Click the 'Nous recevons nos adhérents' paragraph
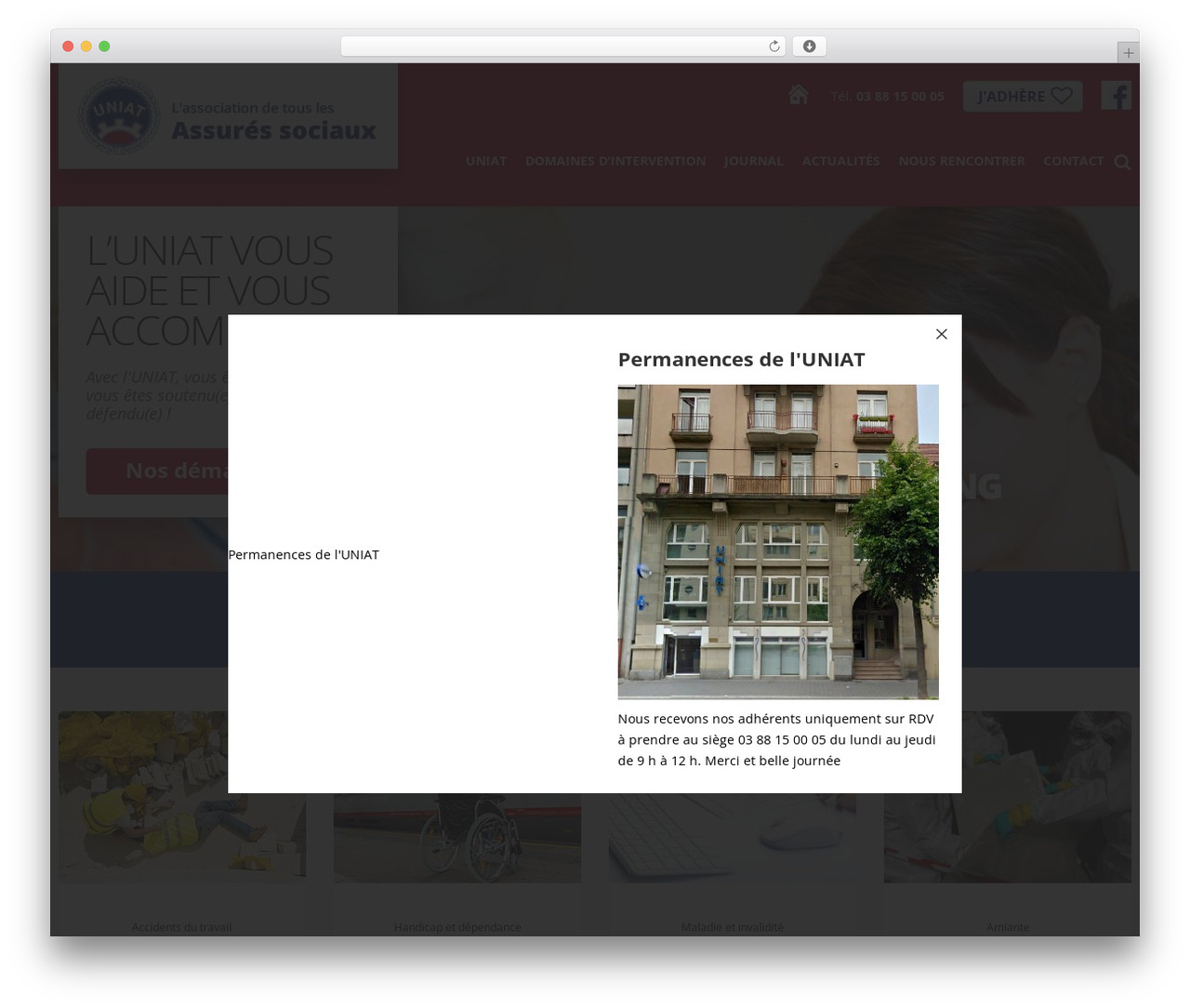The width and height of the screenshot is (1190, 1008). (777, 739)
